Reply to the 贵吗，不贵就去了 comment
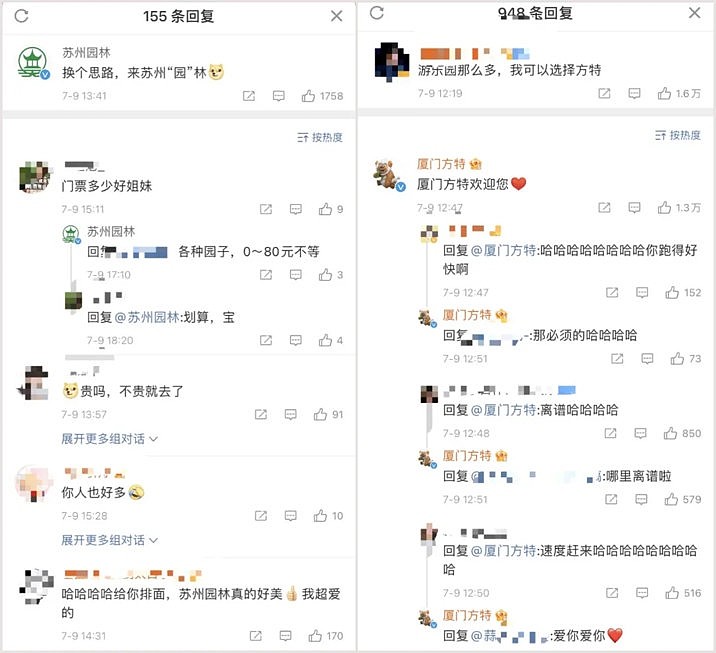 tap(290, 414)
